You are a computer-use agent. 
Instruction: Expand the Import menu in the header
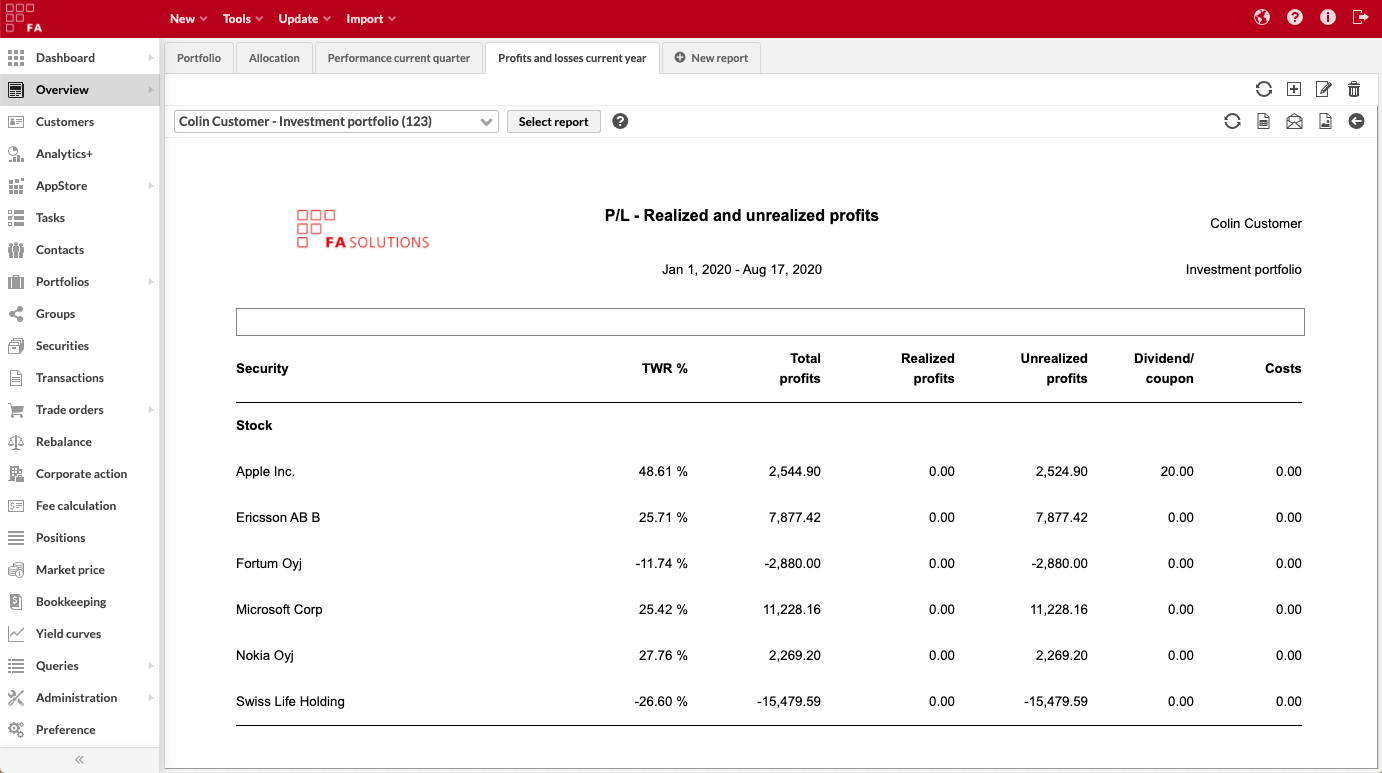coord(371,19)
